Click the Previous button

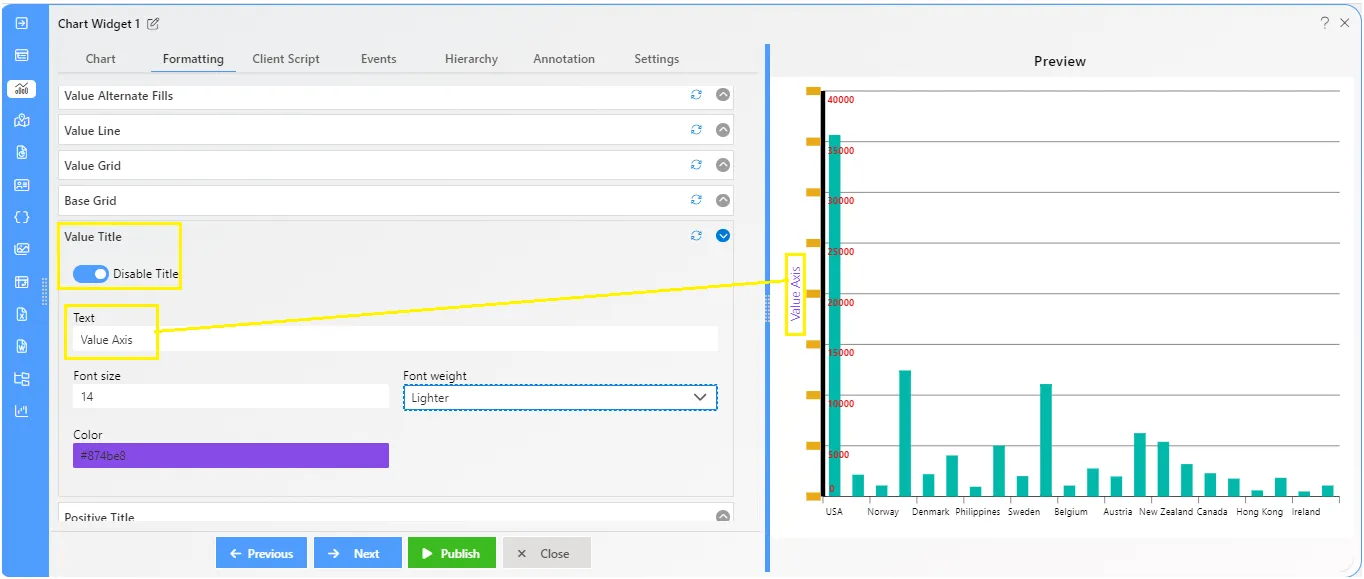tap(262, 553)
